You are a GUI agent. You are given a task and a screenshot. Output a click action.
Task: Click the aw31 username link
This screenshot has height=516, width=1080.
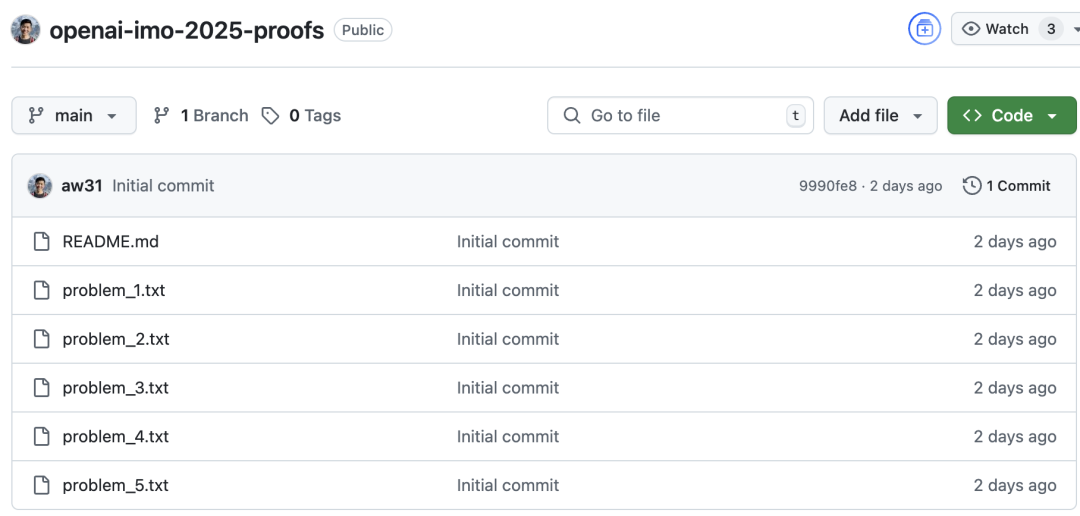pos(82,186)
